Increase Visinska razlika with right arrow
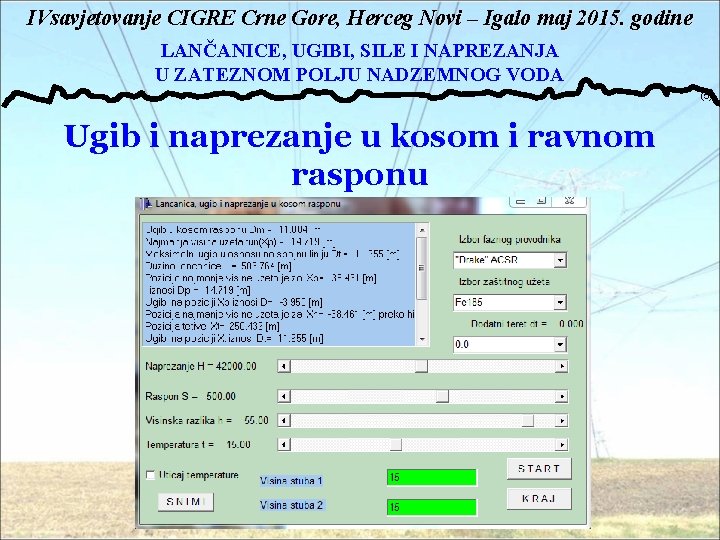720x540 pixels. (x=562, y=421)
